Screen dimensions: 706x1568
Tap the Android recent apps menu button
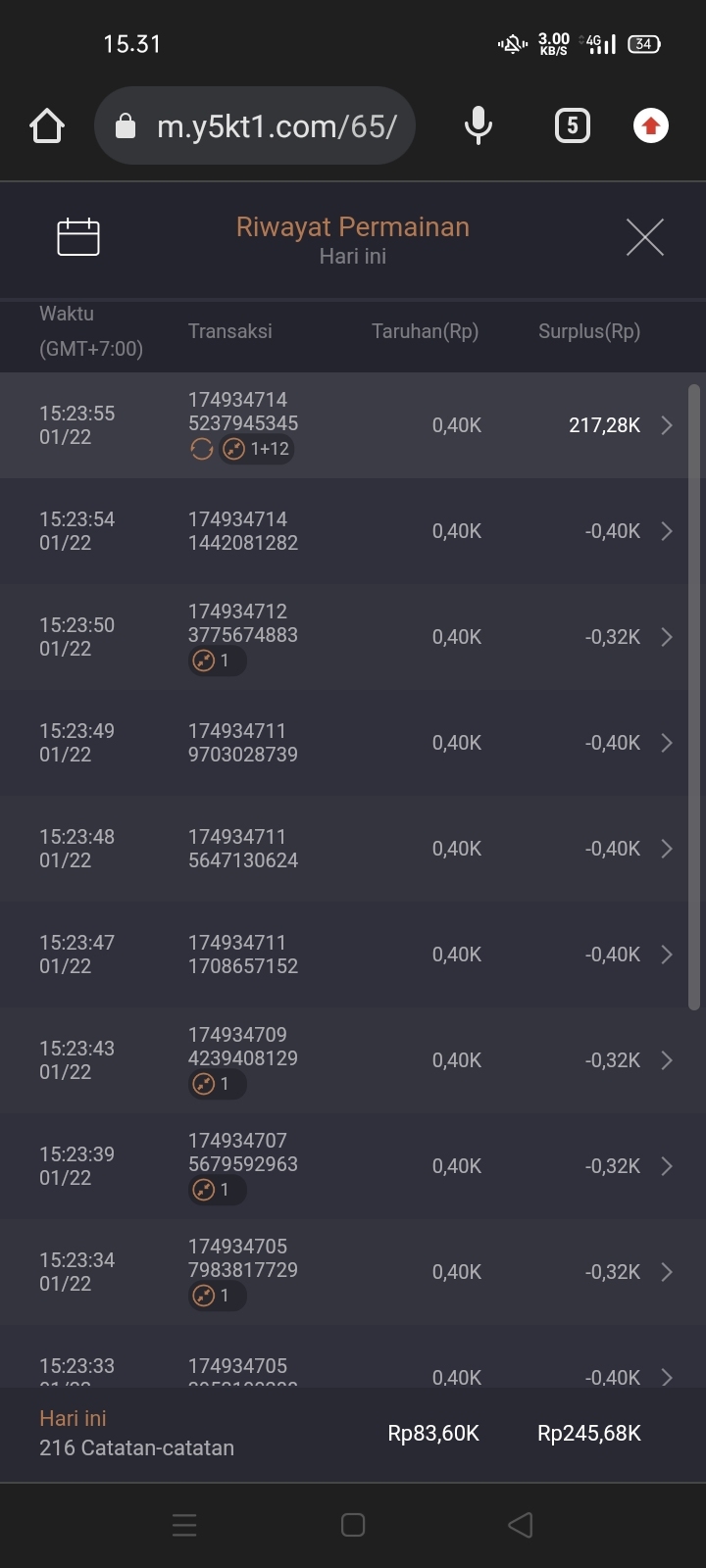(184, 1525)
